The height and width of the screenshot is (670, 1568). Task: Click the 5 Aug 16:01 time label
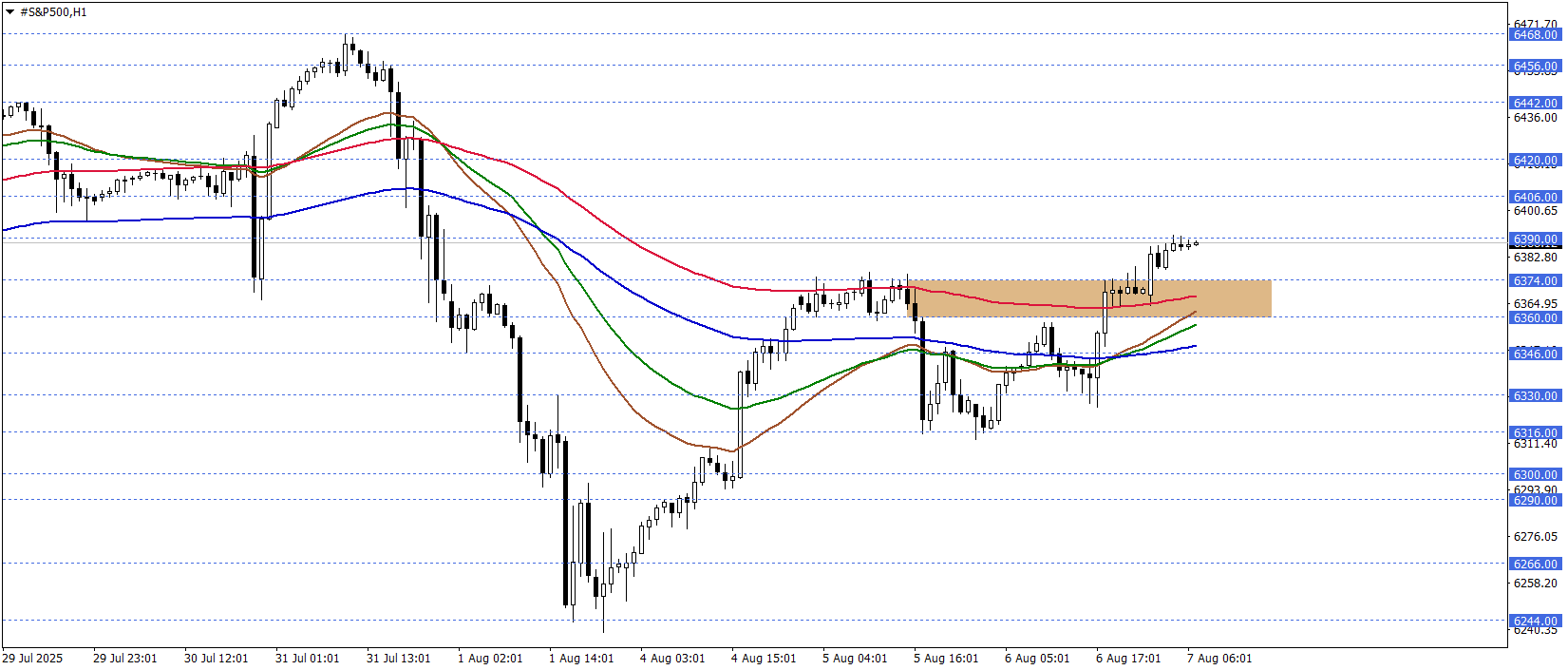coord(946,659)
